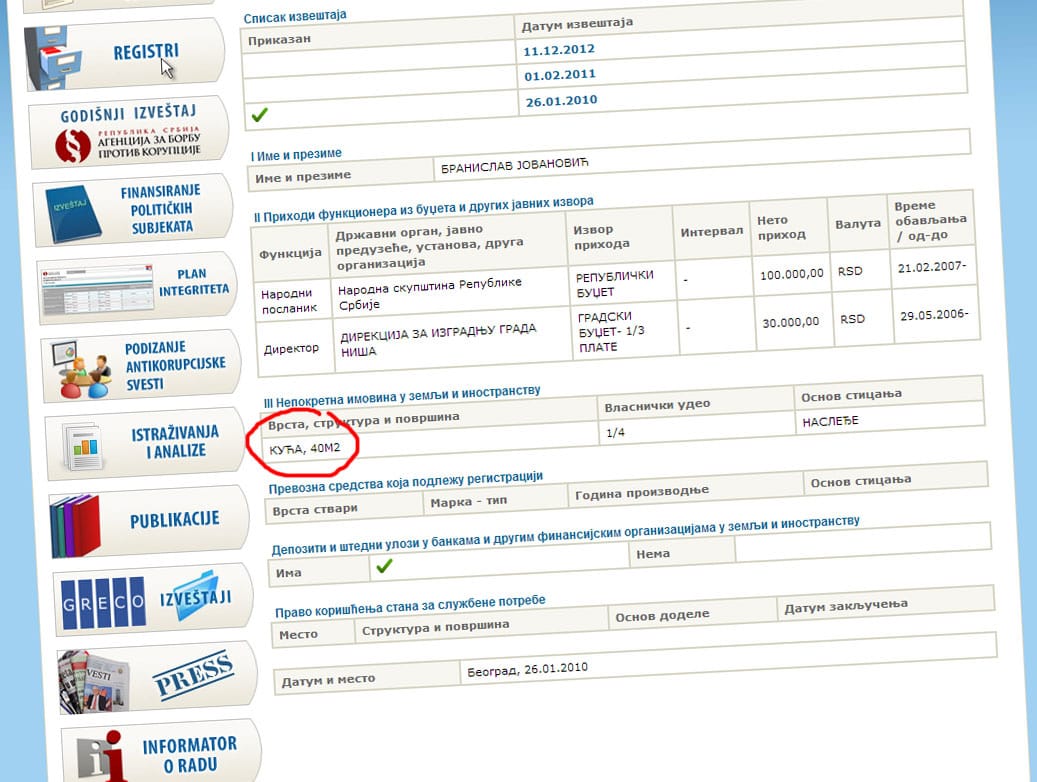Open Finansiranje Političkih Subjekata menu

160,209
